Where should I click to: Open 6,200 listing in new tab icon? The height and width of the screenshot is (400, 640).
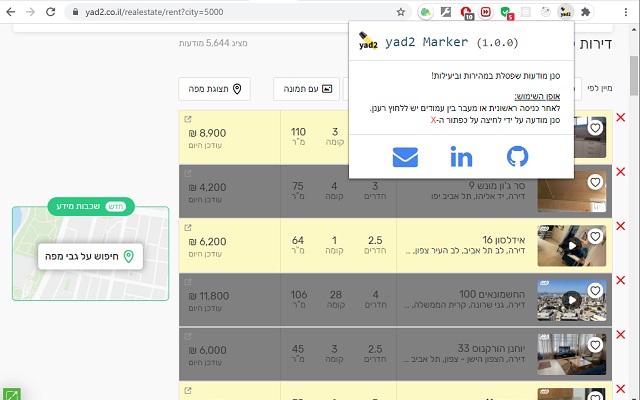(x=188, y=228)
